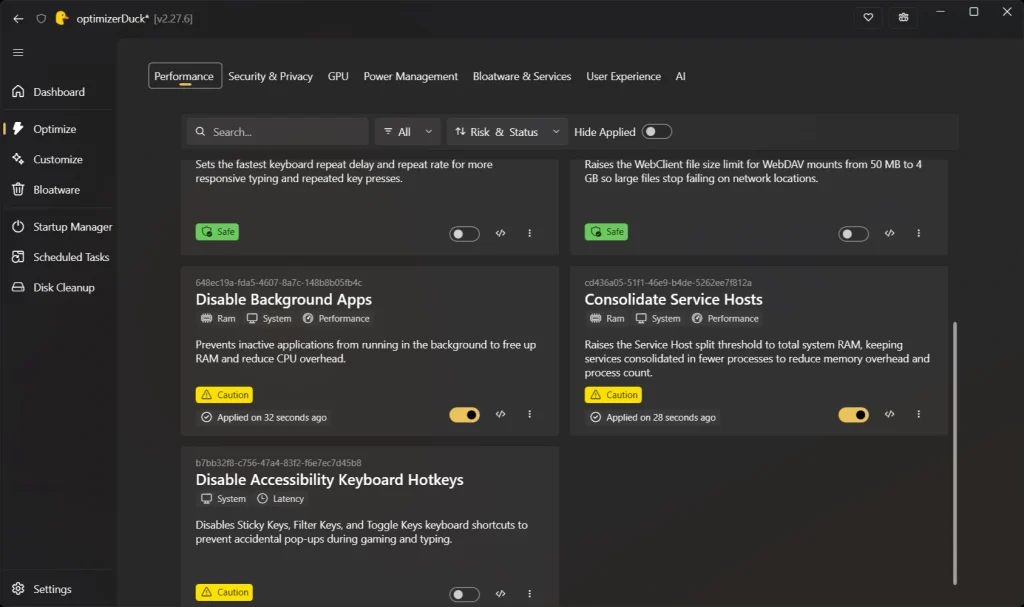This screenshot has width=1024, height=607.
Task: Click Ram tag on Consolidate Service Hosts
Action: coord(607,319)
